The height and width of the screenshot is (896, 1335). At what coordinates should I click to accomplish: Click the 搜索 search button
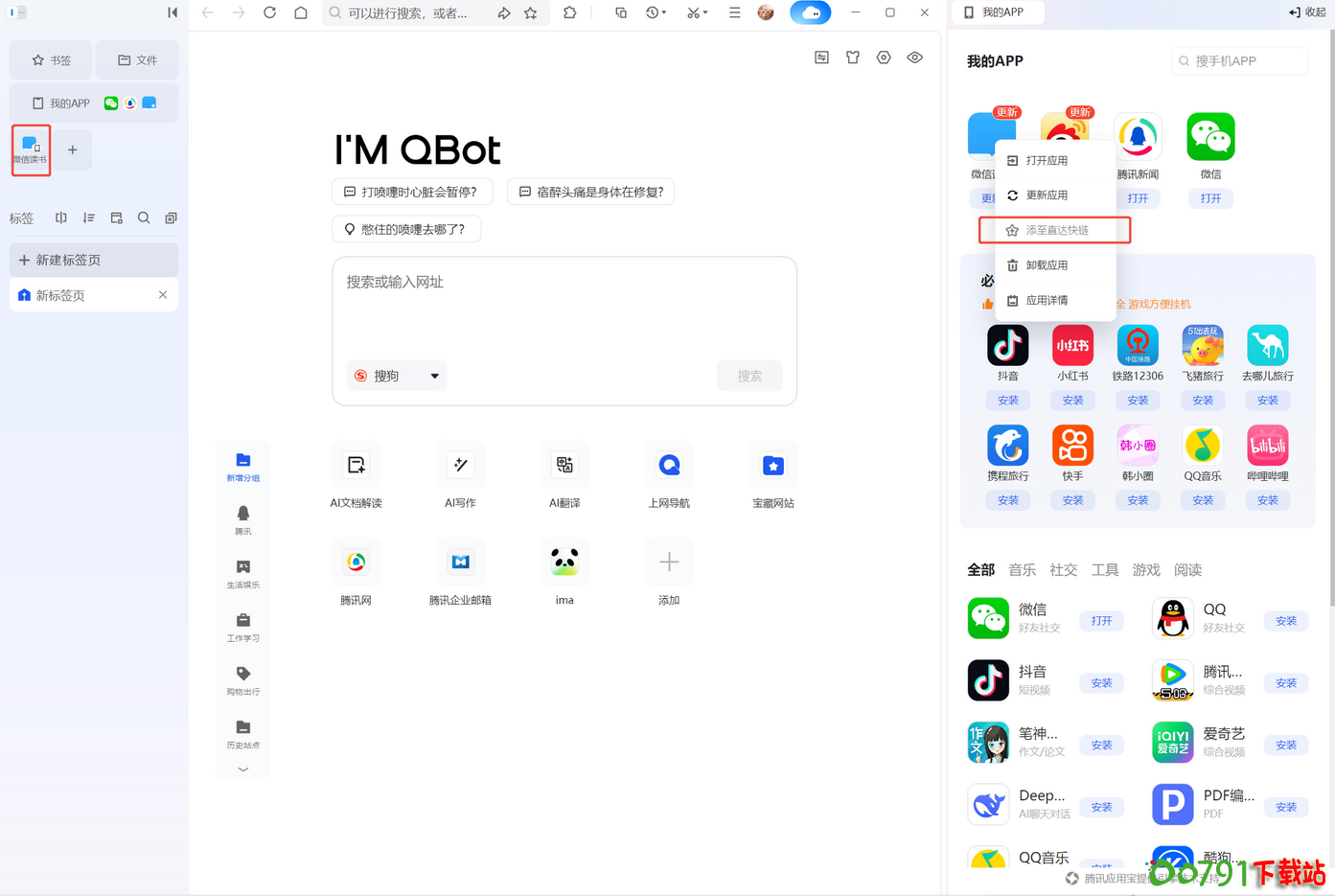[x=749, y=376]
